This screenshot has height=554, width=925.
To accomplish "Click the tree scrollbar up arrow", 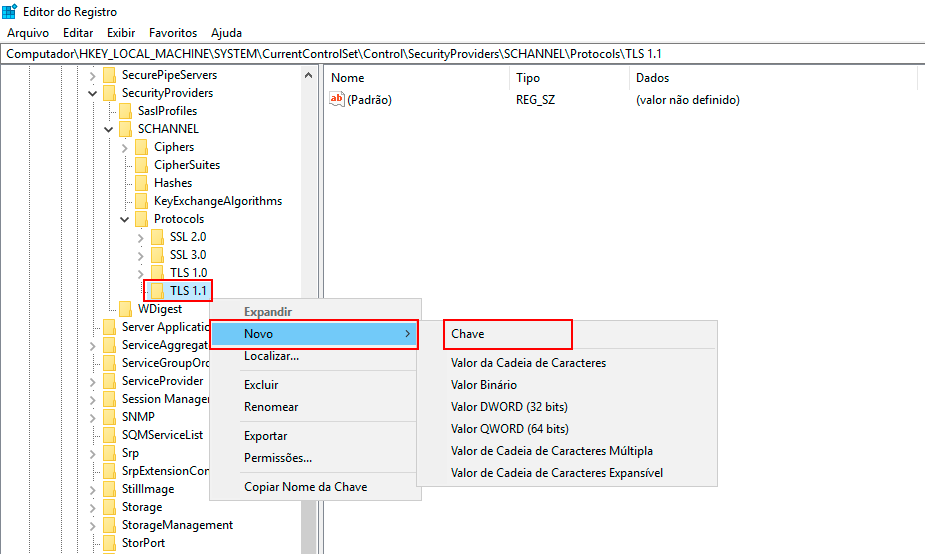I will (x=309, y=76).
